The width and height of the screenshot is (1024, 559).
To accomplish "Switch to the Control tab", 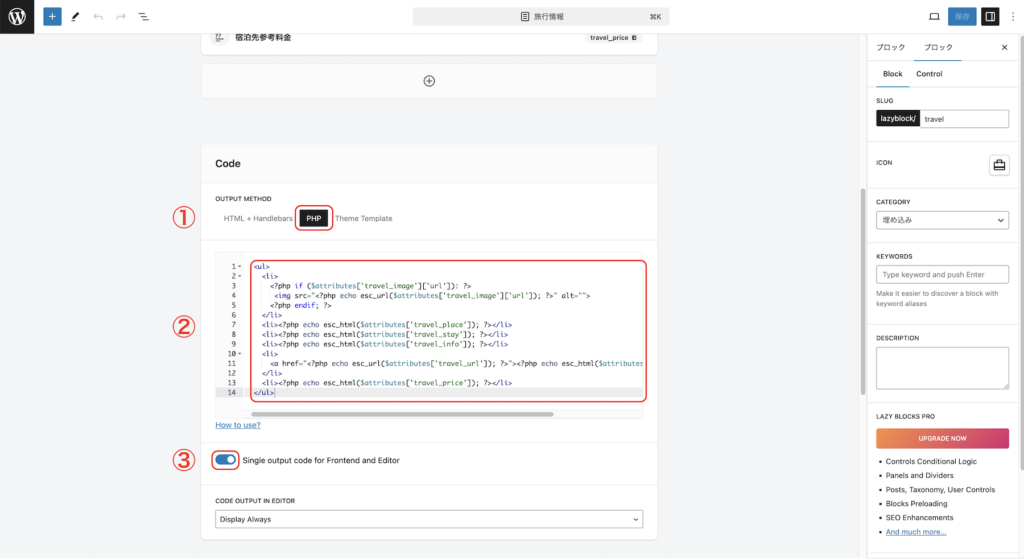I will (x=929, y=74).
